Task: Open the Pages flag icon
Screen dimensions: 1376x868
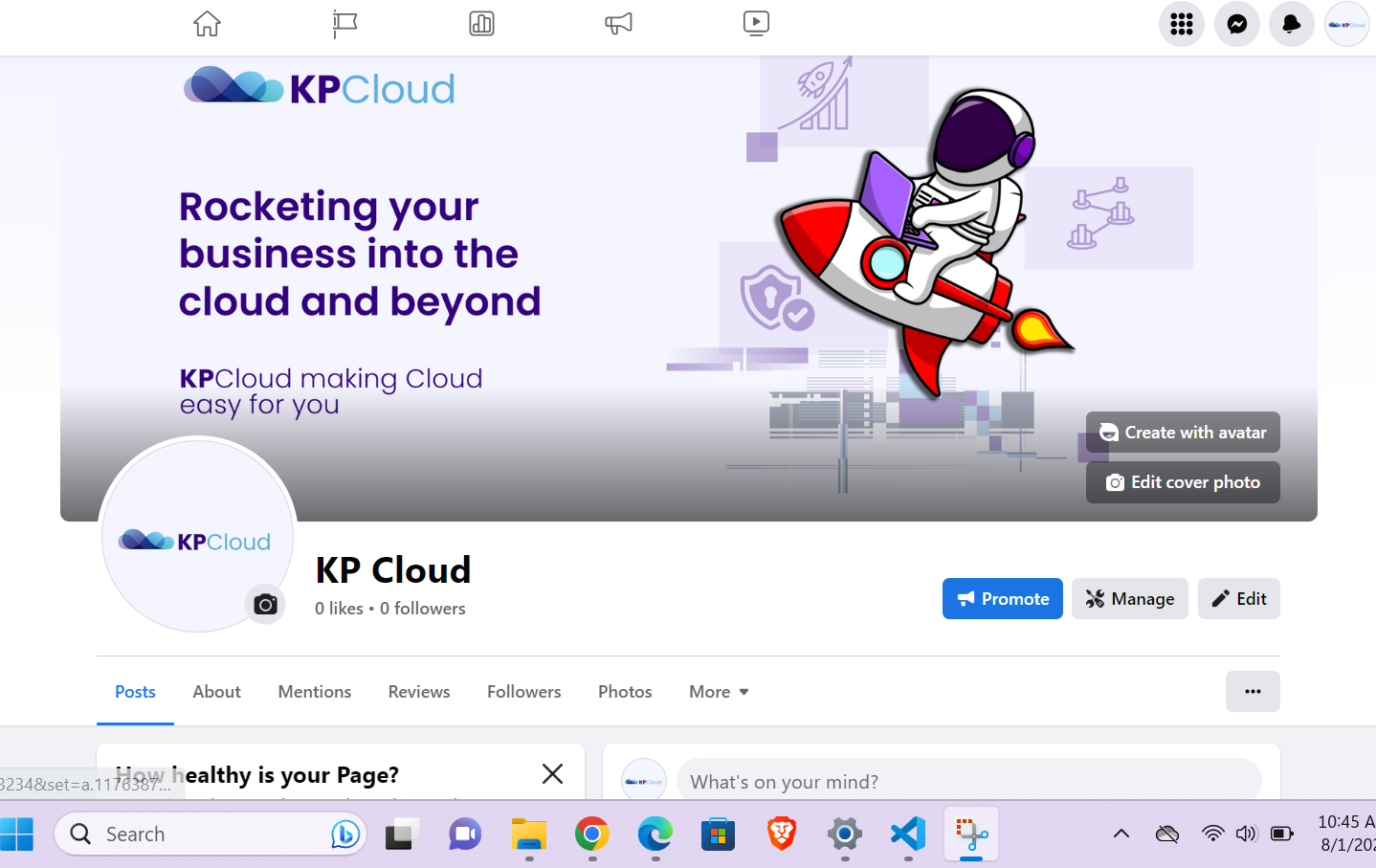Action: 344,24
